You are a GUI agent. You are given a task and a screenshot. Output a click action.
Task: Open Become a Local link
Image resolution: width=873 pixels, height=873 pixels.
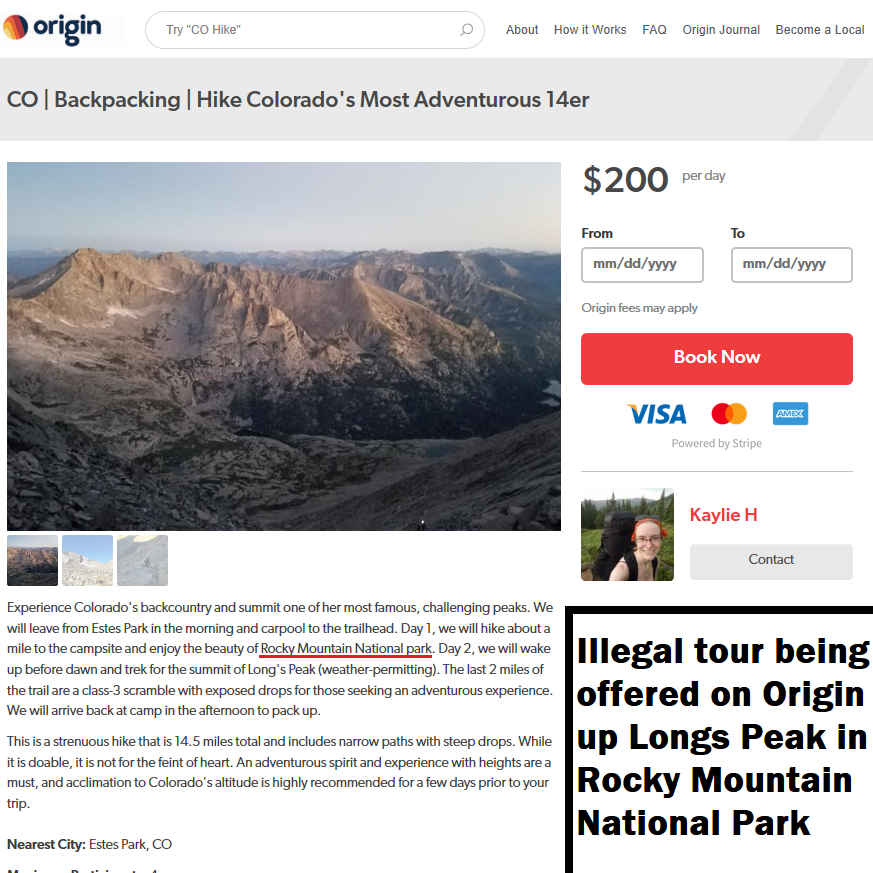(x=820, y=30)
